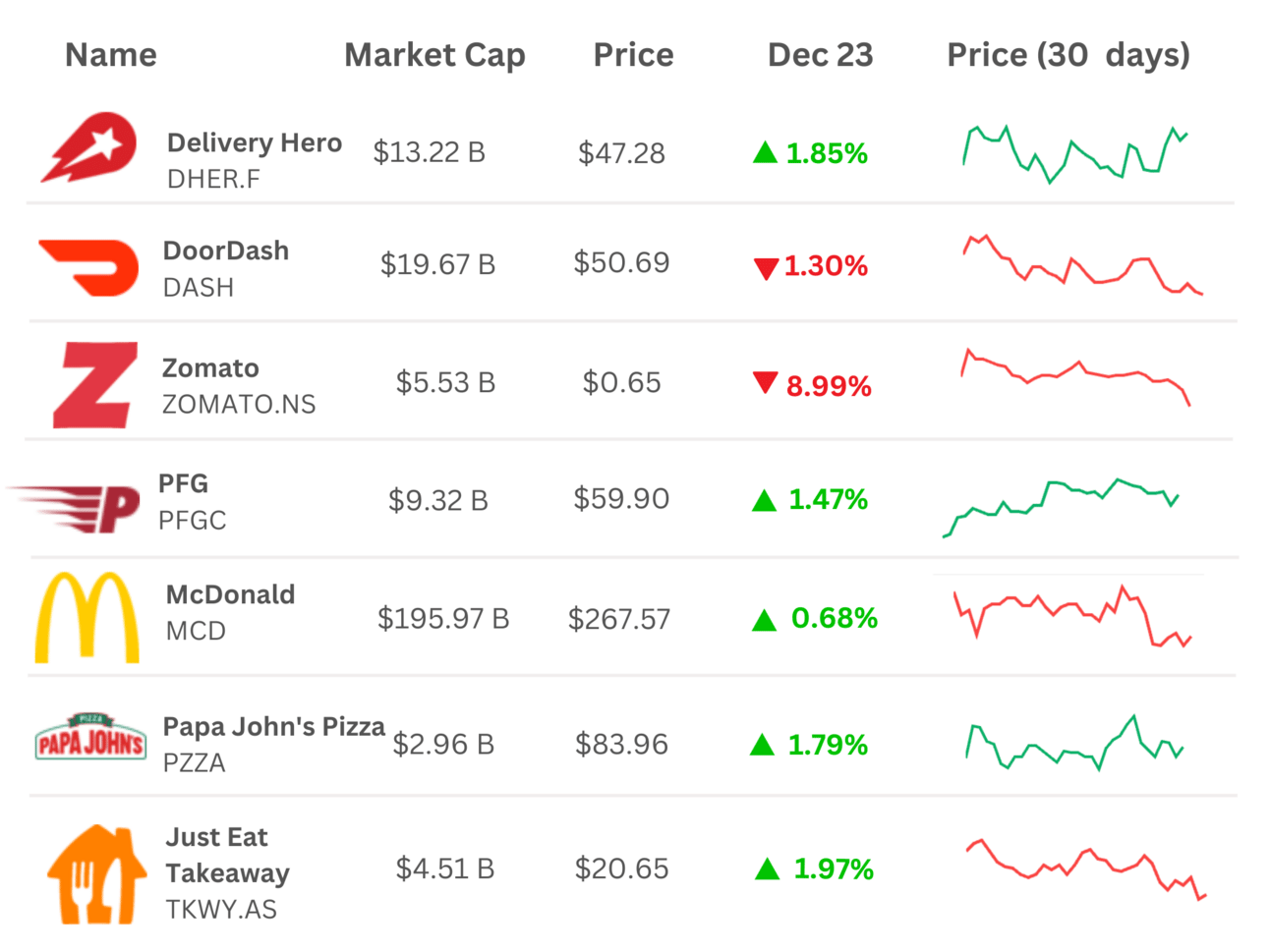The image size is (1270, 952).
Task: Click the Name column header
Action: [111, 55]
